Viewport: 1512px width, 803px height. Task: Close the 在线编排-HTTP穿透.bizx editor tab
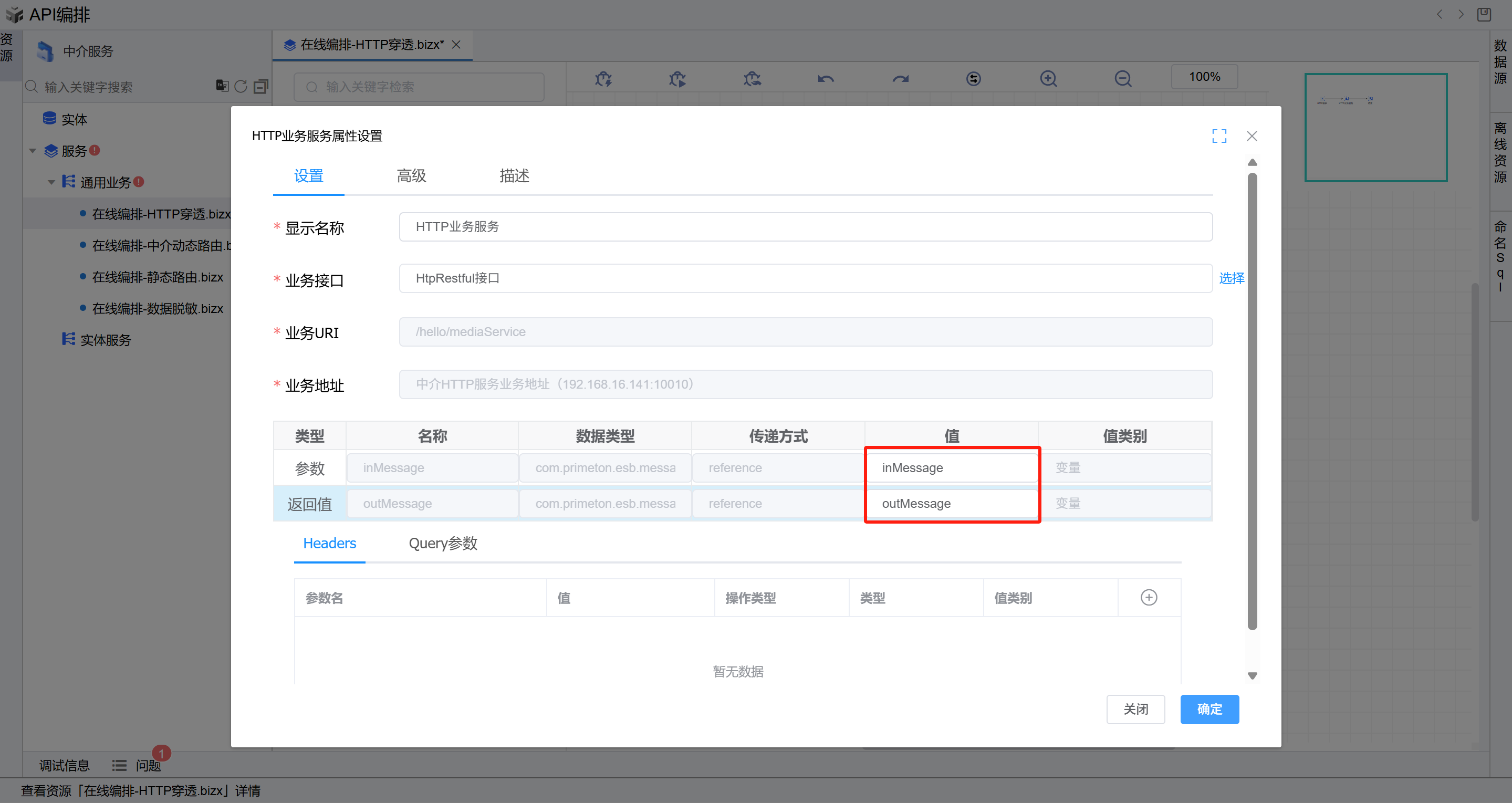(456, 45)
